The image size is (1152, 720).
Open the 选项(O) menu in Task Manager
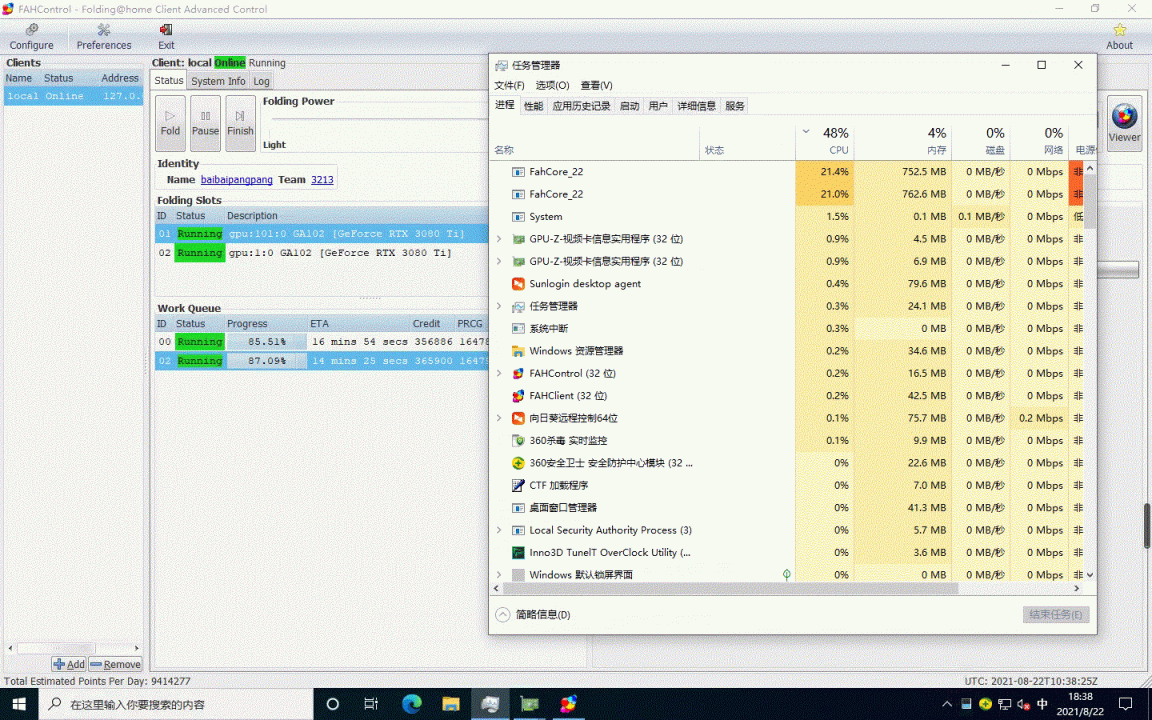tap(552, 85)
